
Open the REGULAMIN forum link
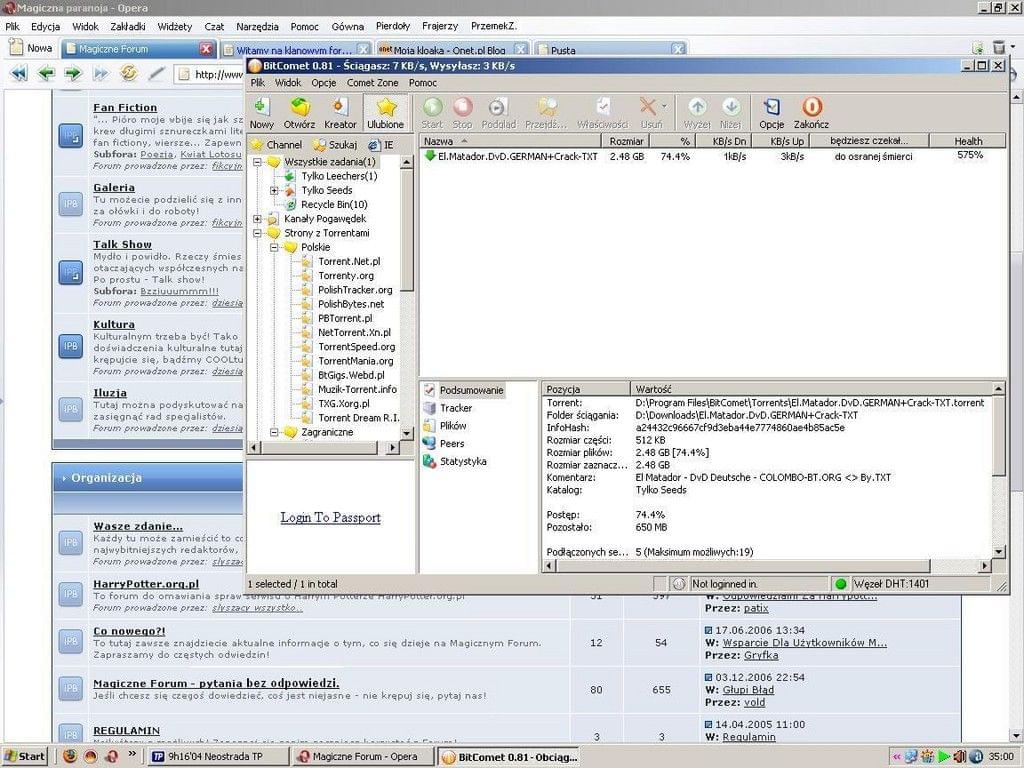[x=127, y=731]
